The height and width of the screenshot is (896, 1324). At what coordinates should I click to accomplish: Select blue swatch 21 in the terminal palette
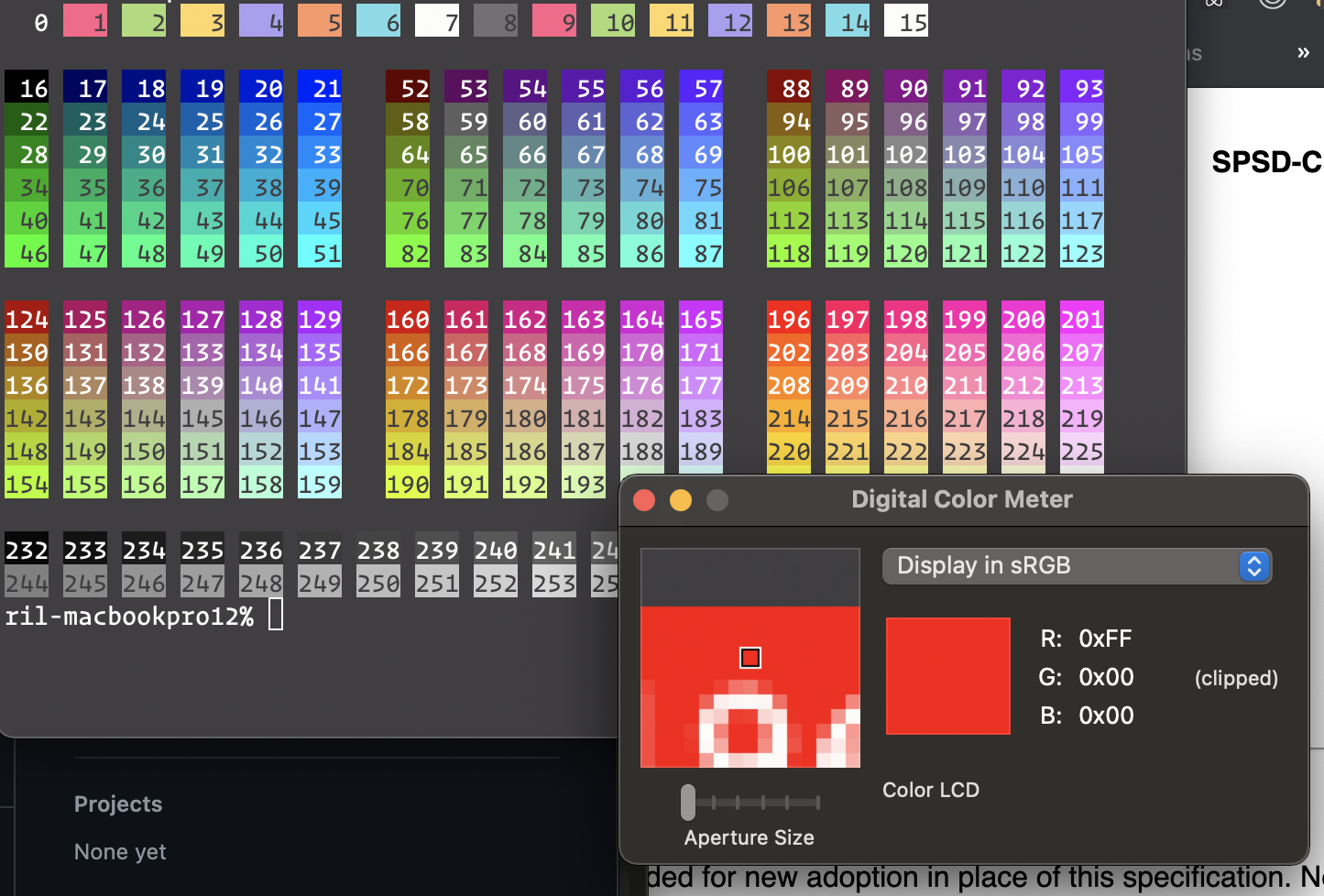(x=320, y=88)
